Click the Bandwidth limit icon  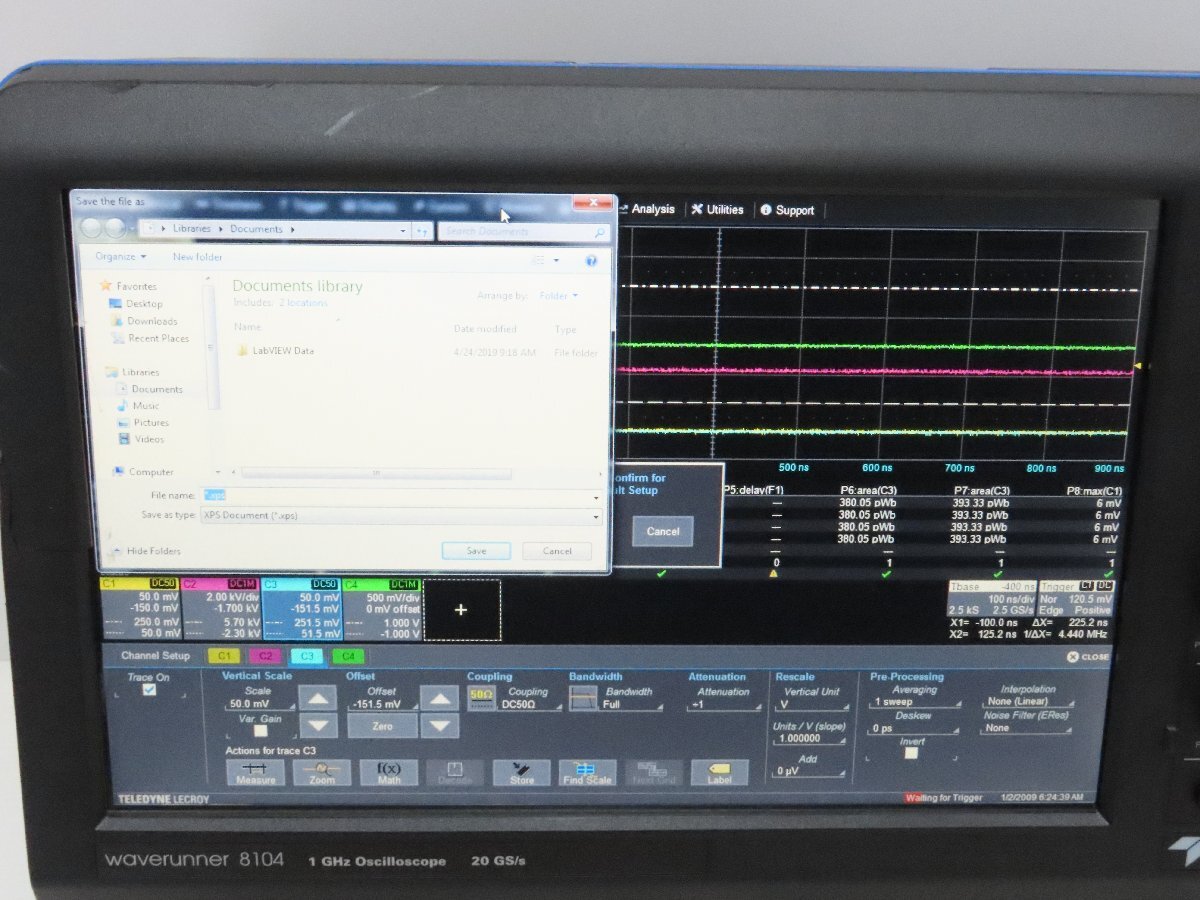coord(583,699)
